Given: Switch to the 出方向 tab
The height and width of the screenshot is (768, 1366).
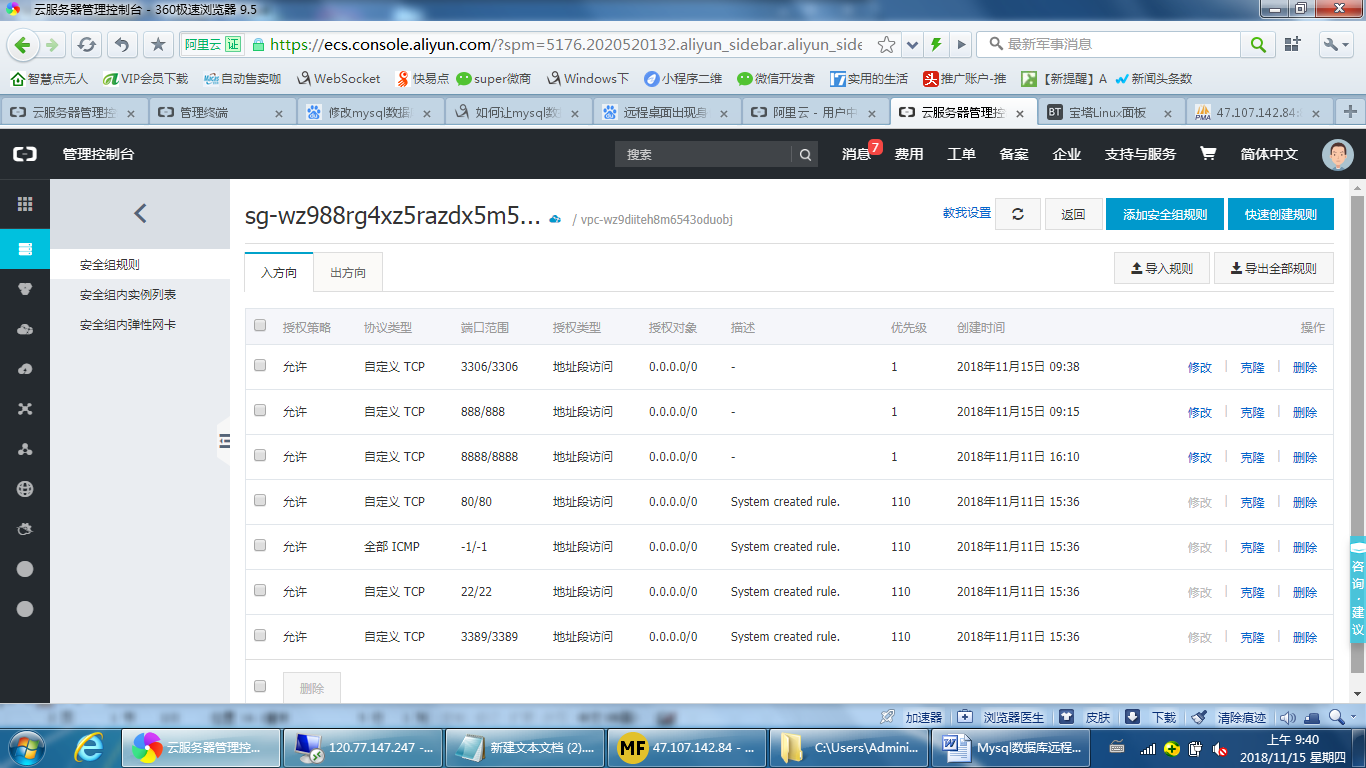Looking at the screenshot, I should point(348,272).
